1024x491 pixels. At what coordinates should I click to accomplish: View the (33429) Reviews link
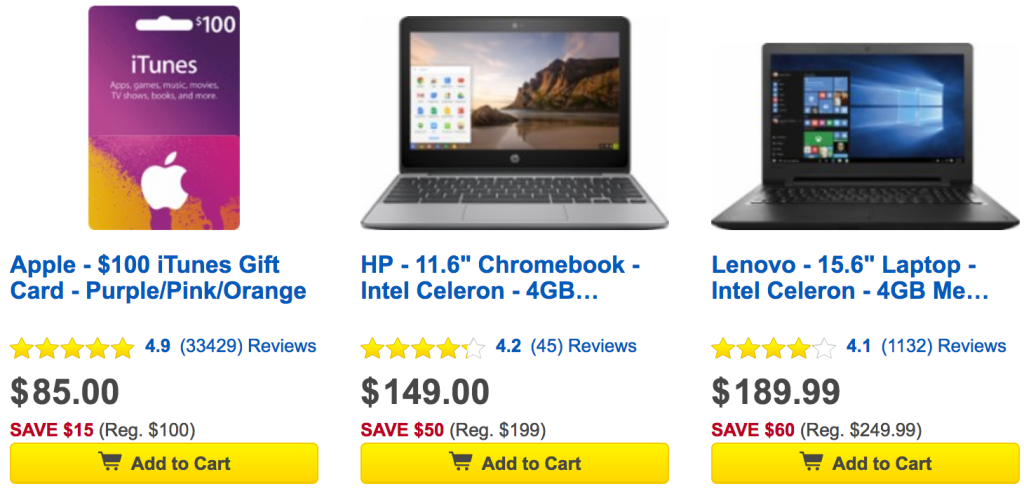point(248,347)
